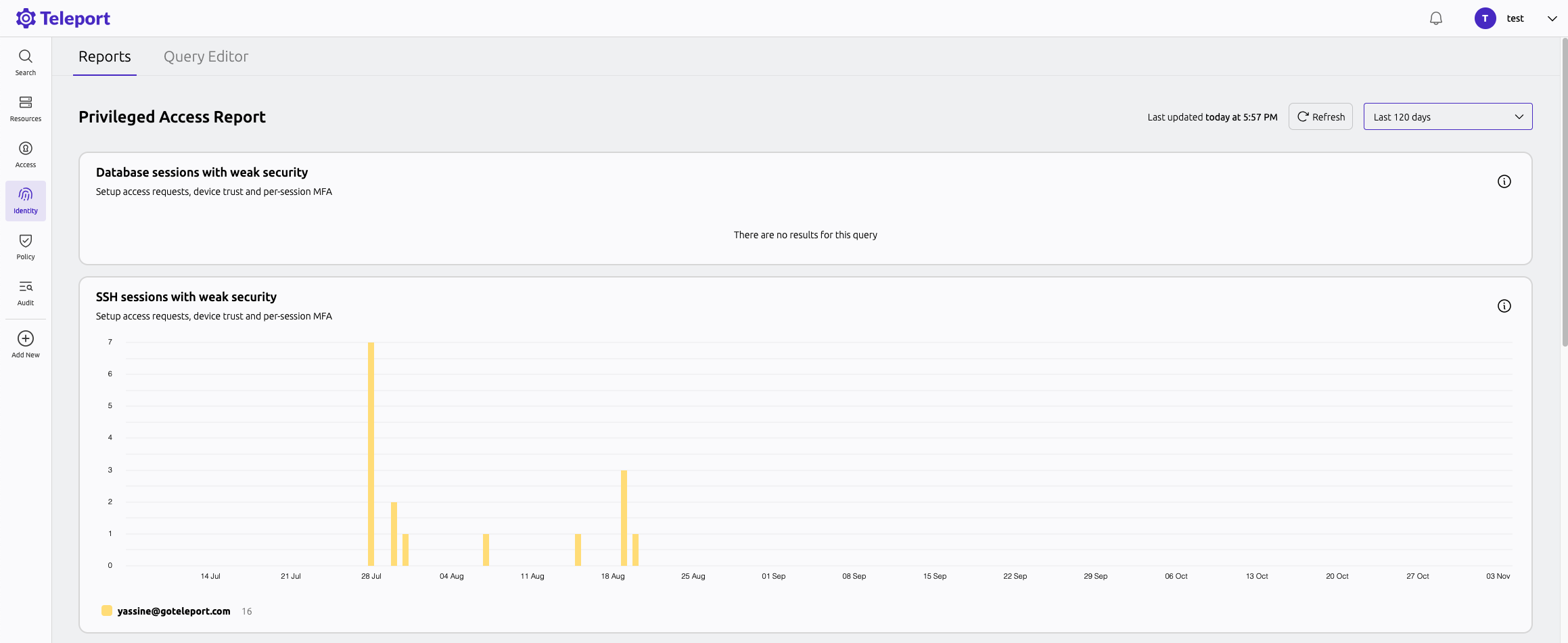Screen dimensions: 1568x643
Task: Open the test user avatar menu
Action: pos(1485,18)
